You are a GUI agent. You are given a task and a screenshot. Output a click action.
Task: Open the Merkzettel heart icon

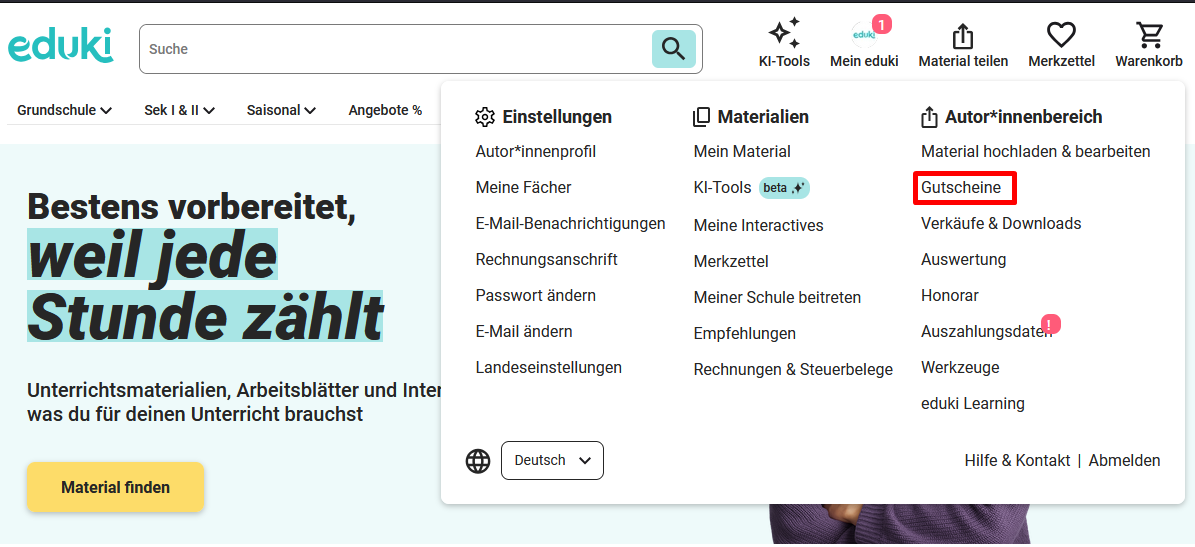tap(1061, 35)
